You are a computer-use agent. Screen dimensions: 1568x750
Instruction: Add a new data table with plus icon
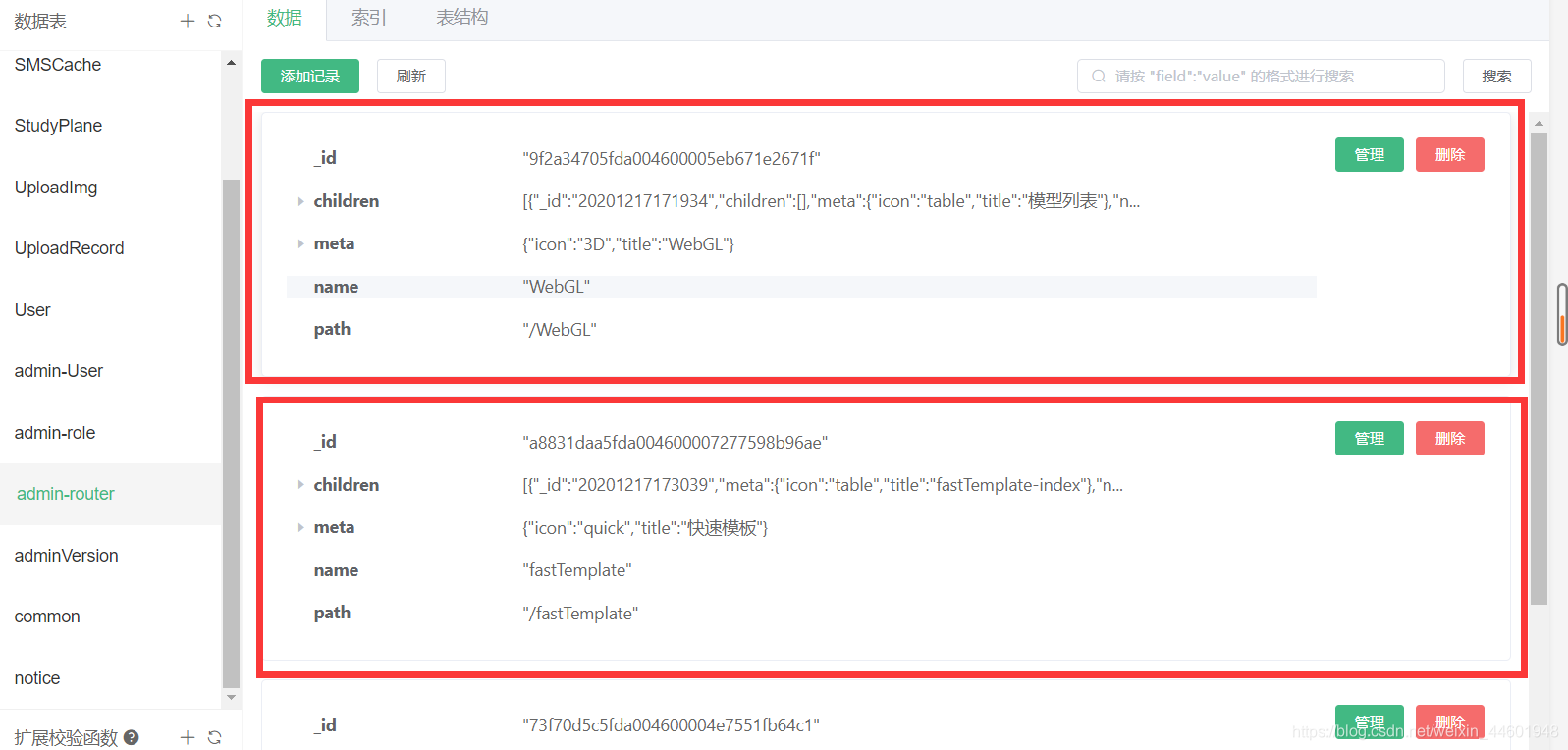(187, 21)
